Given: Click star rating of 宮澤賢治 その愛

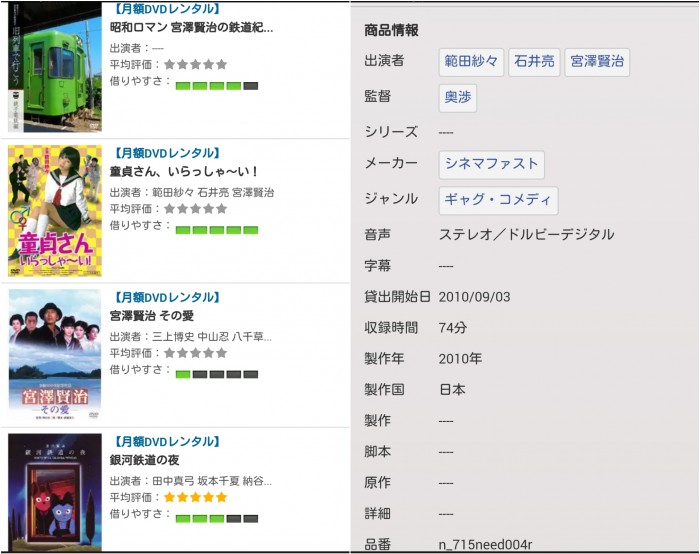Looking at the screenshot, I should click(196, 353).
